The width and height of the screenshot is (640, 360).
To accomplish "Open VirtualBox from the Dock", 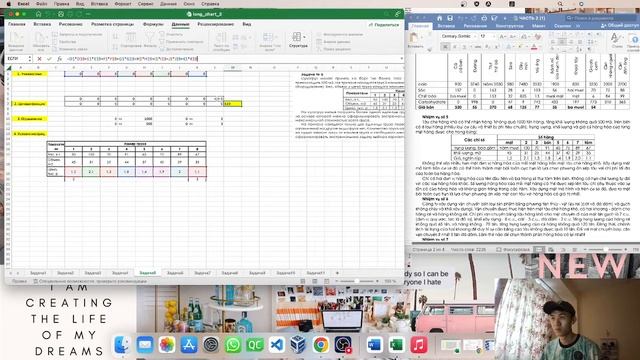I will coord(298,345).
